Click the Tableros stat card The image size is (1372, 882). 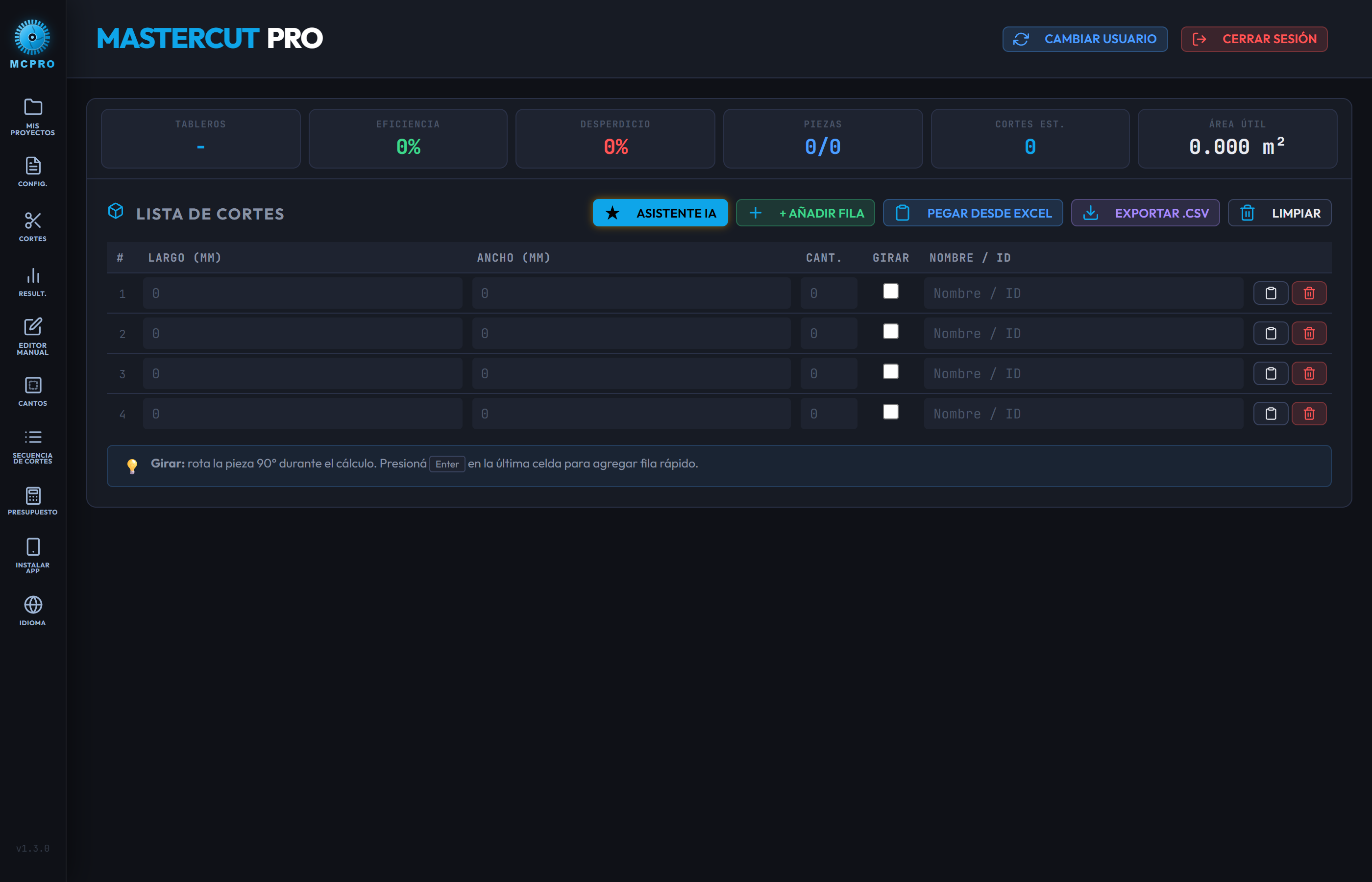[200, 139]
